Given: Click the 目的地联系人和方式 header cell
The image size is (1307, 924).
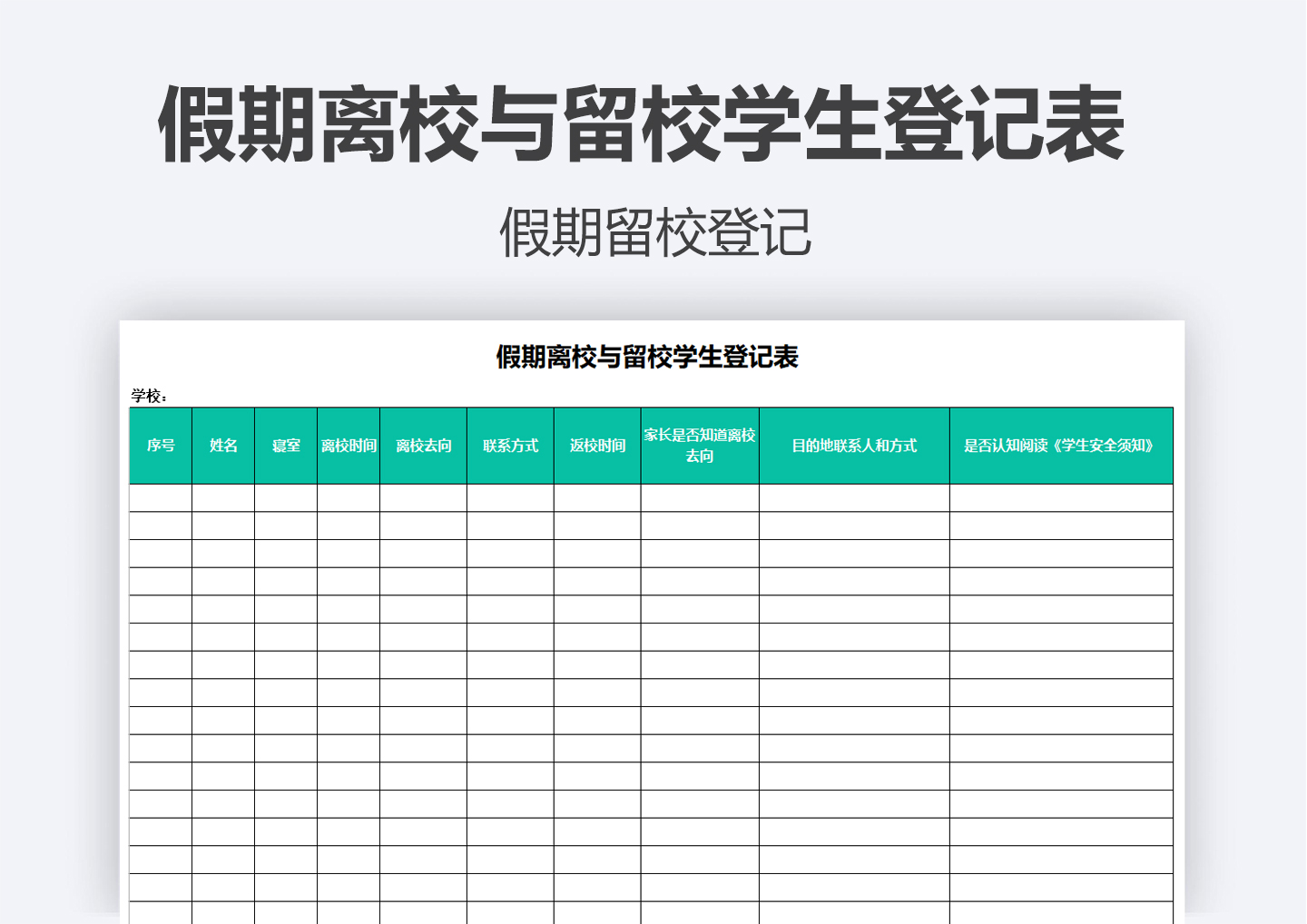Looking at the screenshot, I should tap(854, 445).
